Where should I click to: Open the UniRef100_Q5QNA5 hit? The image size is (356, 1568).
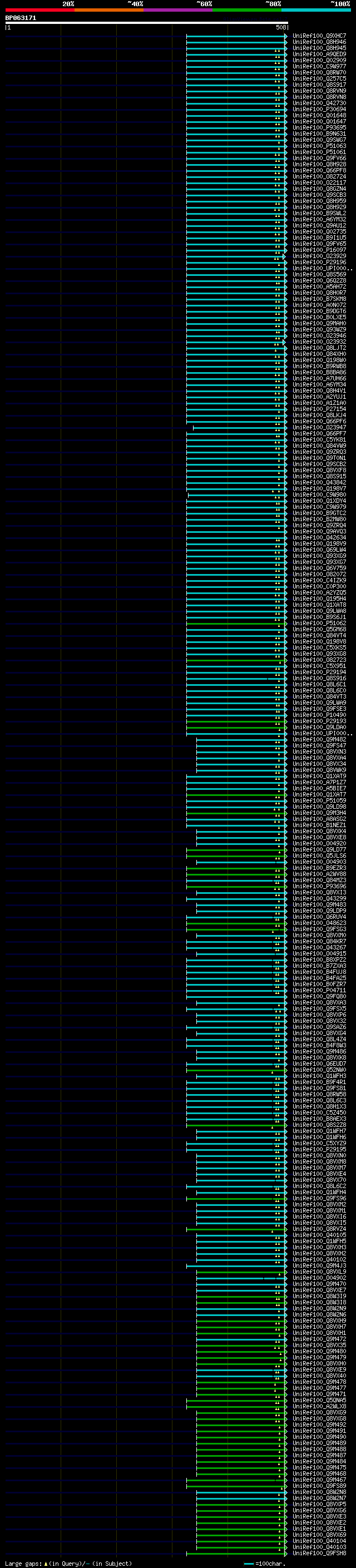[x=319, y=1401]
